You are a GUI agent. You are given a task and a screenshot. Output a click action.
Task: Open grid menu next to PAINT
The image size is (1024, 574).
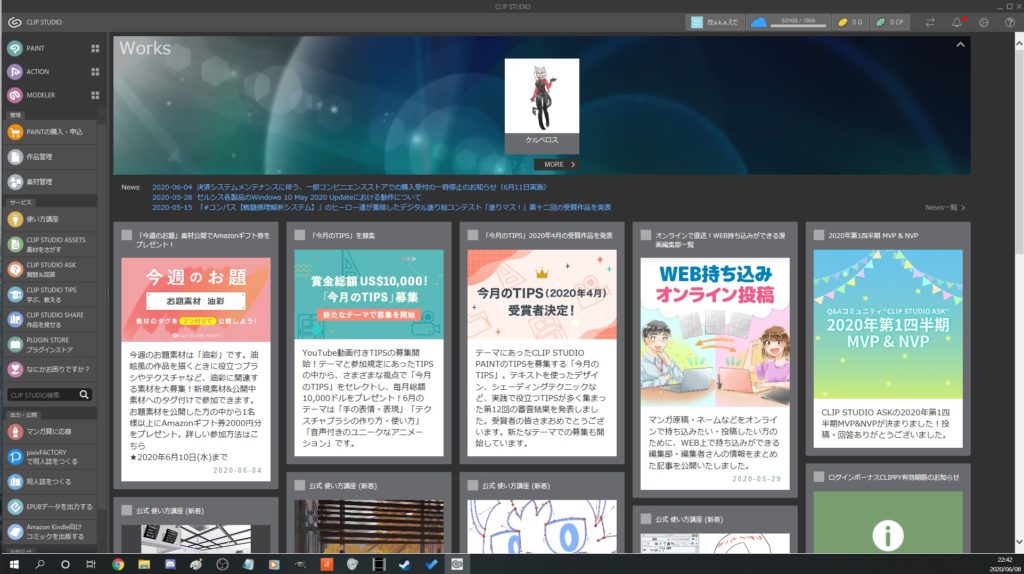click(x=95, y=48)
